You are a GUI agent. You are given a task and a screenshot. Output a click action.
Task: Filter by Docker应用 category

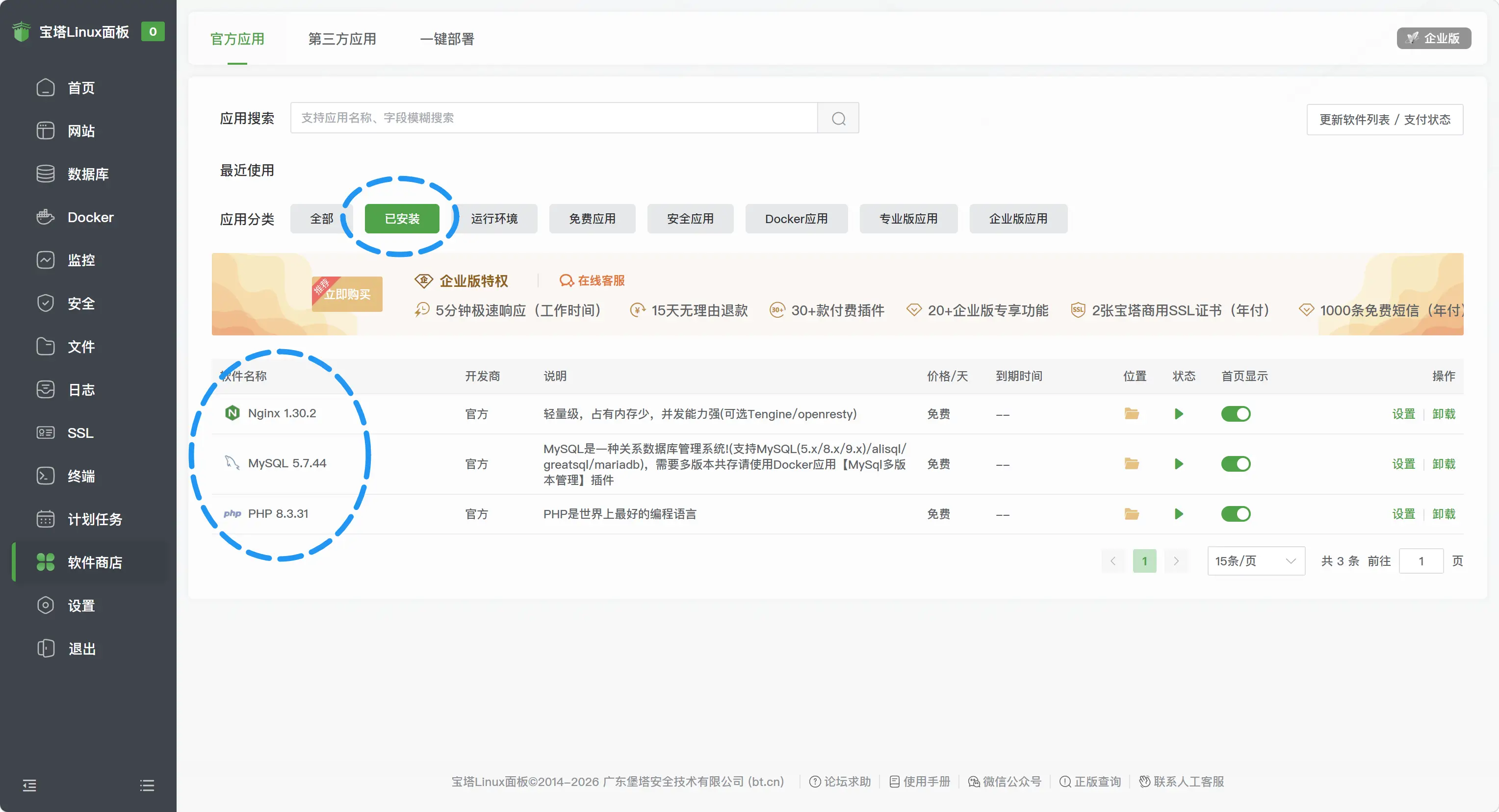point(797,219)
